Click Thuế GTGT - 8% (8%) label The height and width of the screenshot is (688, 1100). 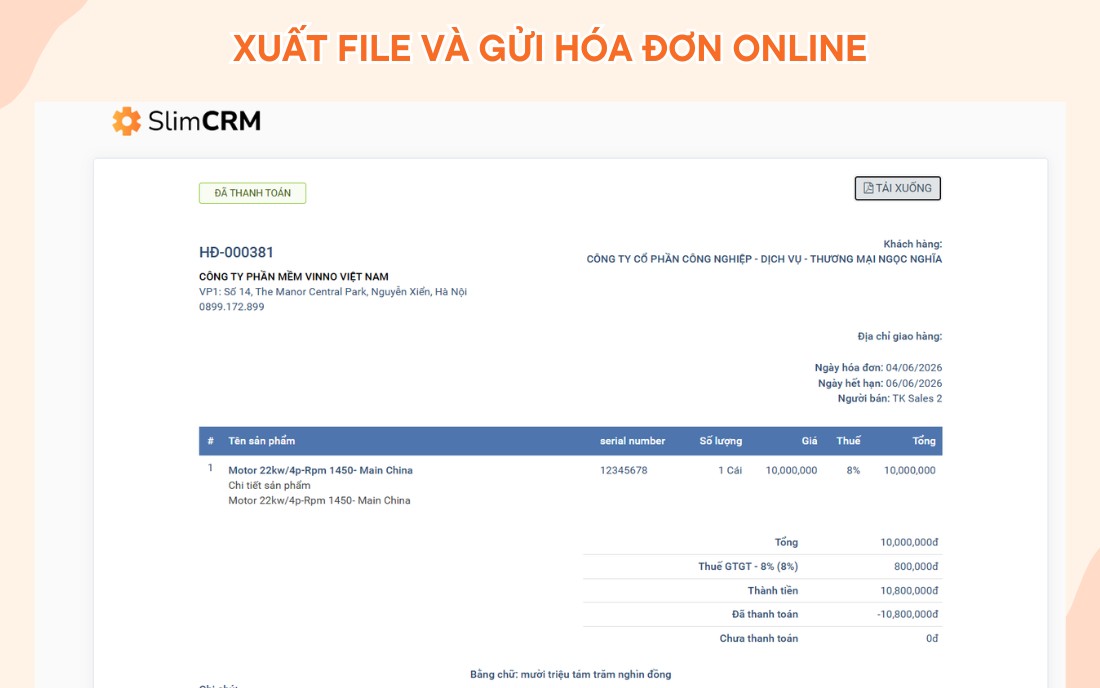coord(748,566)
